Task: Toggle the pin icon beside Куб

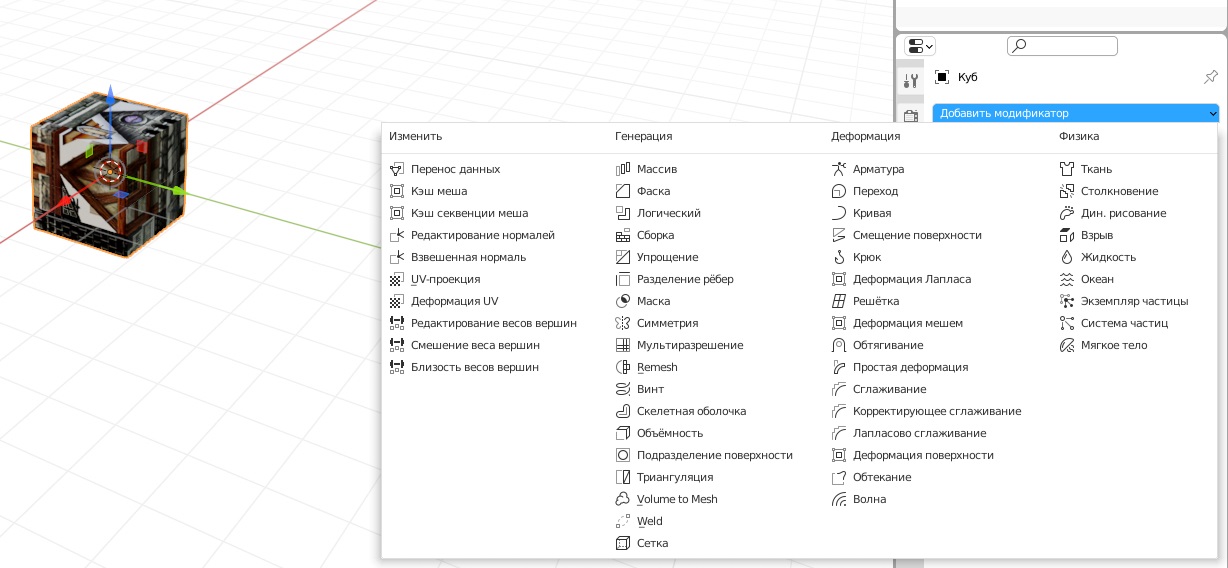Action: pos(1210,77)
